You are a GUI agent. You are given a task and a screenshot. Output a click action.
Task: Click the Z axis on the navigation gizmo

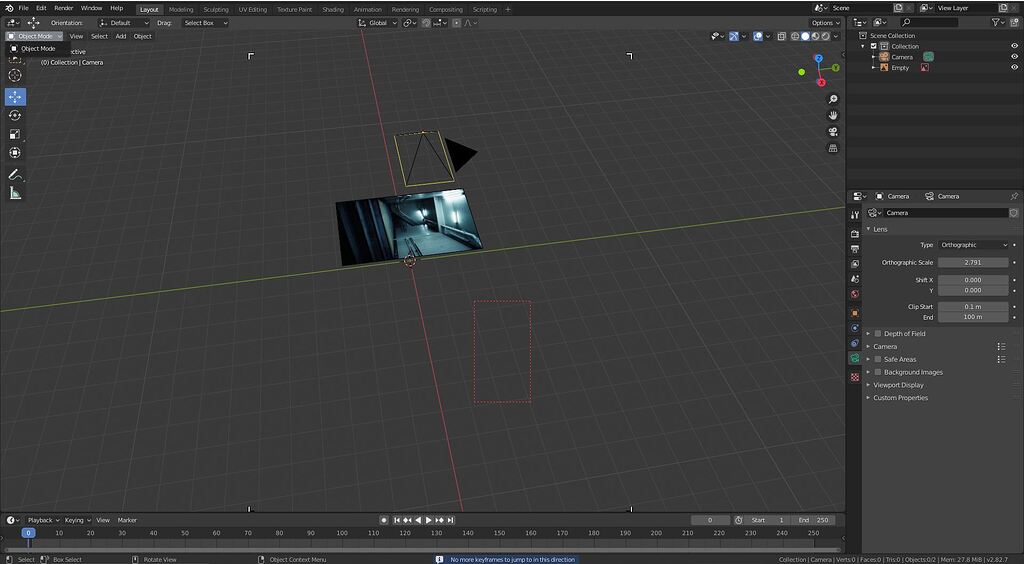tap(818, 58)
